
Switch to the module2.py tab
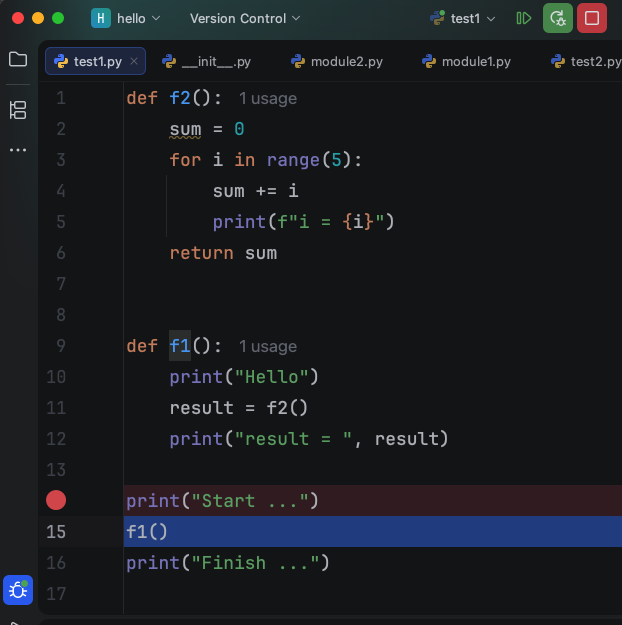click(x=336, y=62)
